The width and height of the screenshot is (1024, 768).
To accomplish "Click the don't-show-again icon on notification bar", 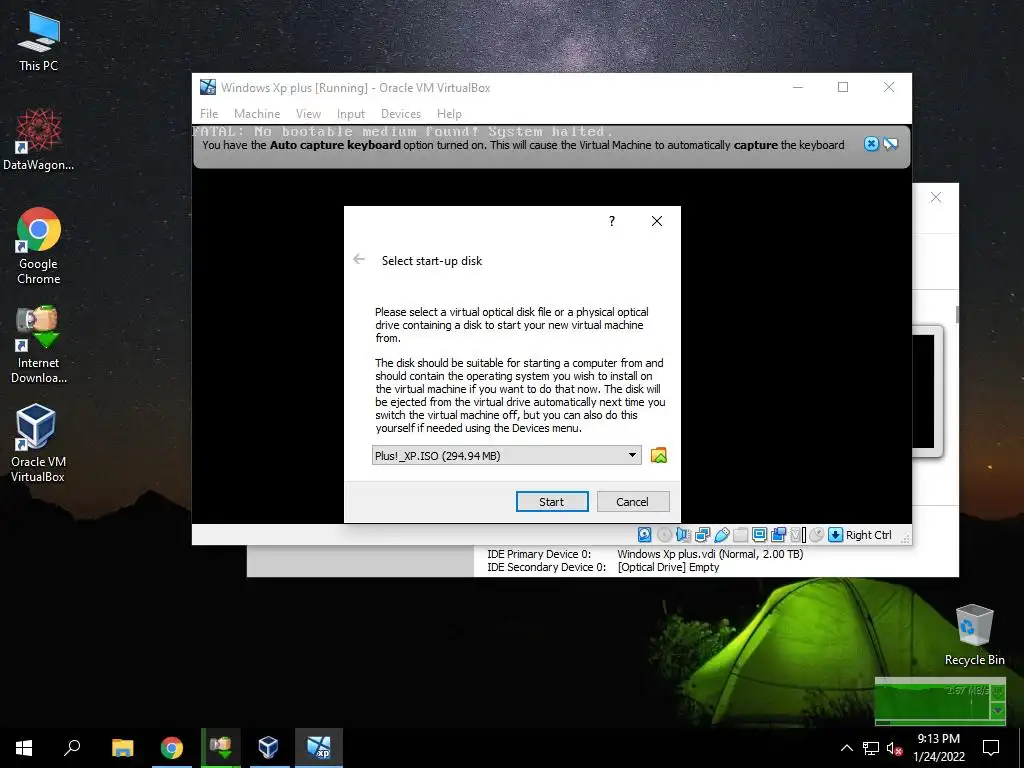I will point(891,144).
